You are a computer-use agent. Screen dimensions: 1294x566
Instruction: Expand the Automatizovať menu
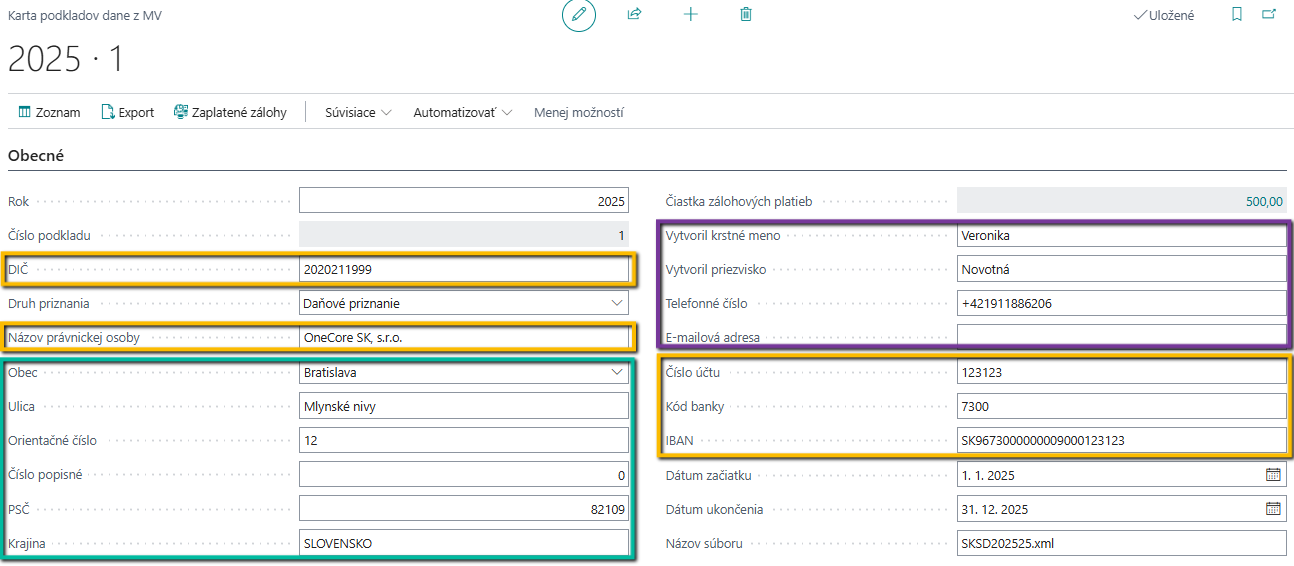[462, 112]
